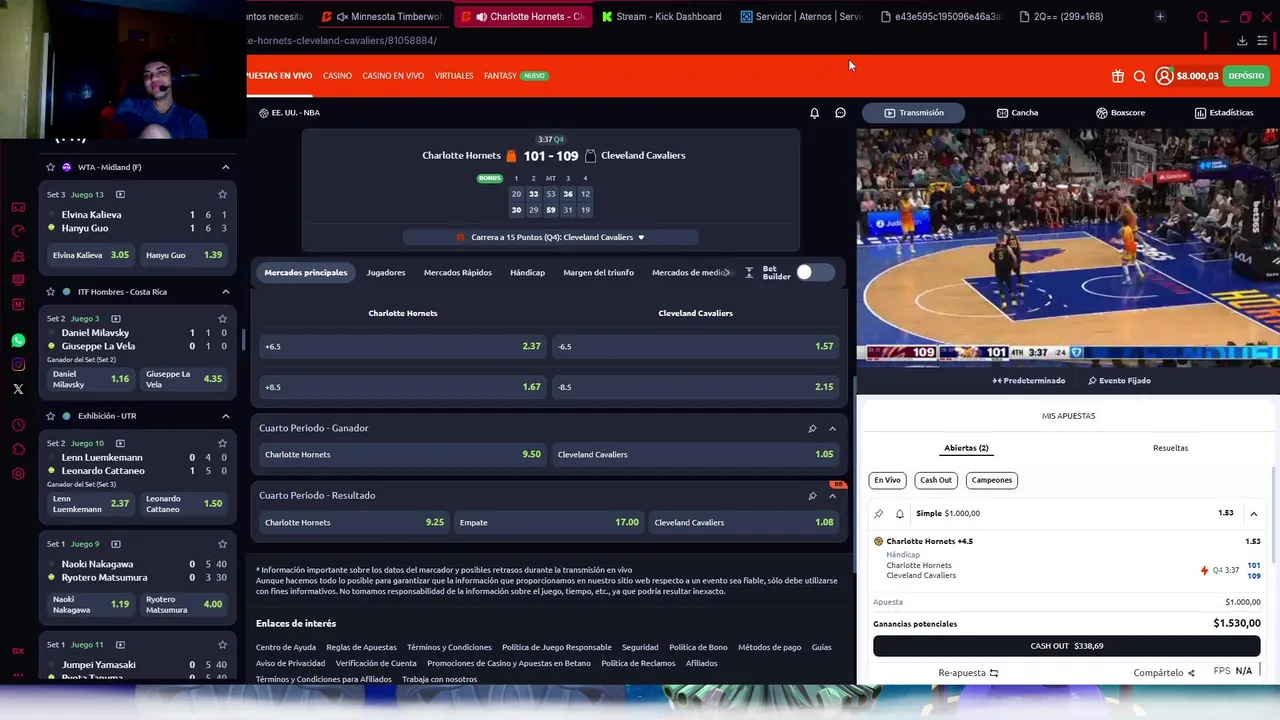Screen dimensions: 1280x720
Task: Star the Exhibición - UTR league
Action: coord(51,416)
